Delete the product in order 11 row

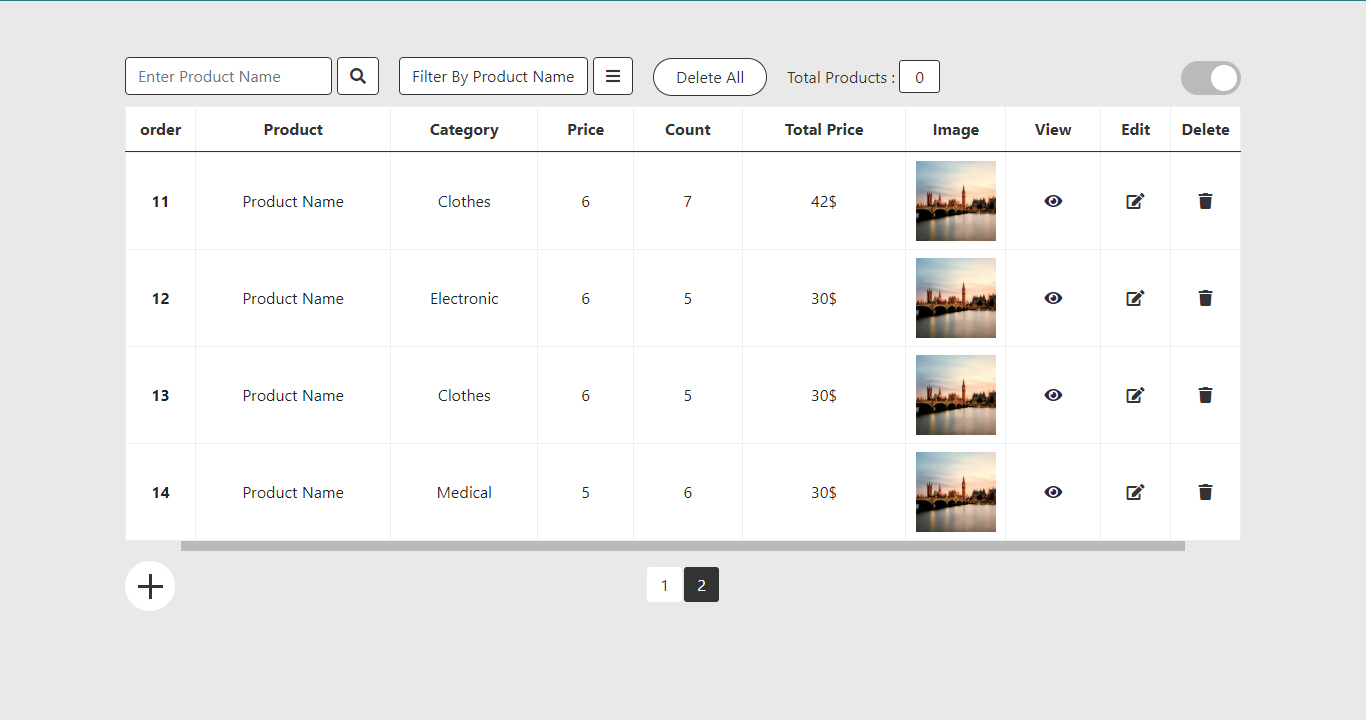pyautogui.click(x=1205, y=201)
